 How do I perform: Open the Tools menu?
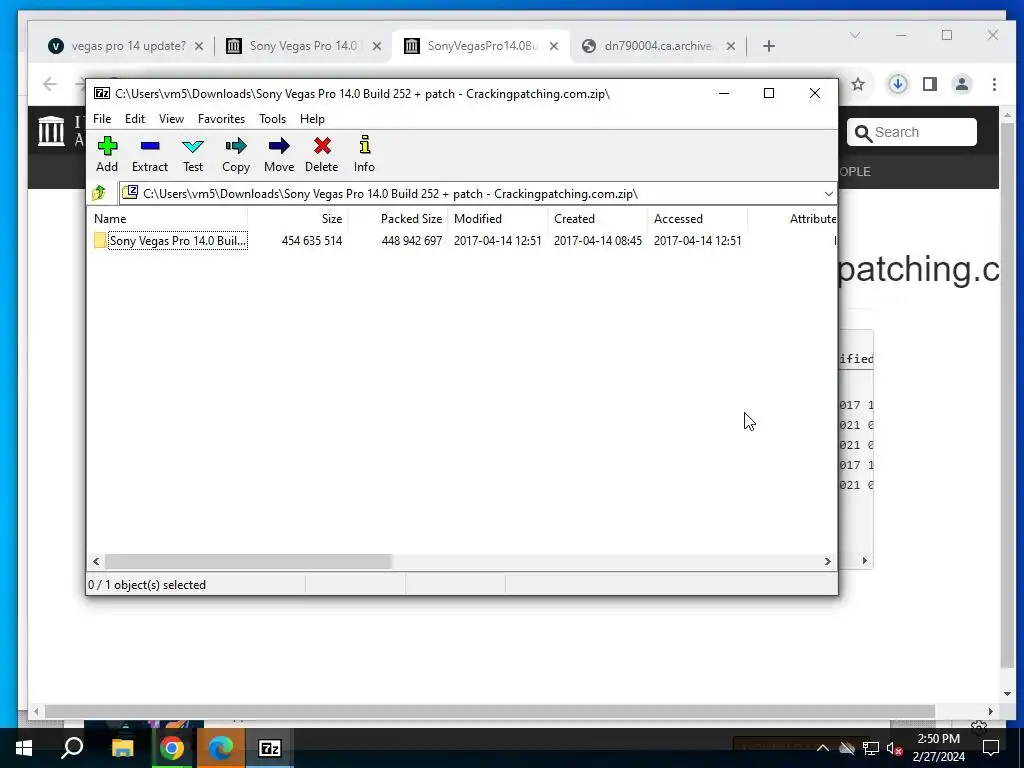(272, 119)
